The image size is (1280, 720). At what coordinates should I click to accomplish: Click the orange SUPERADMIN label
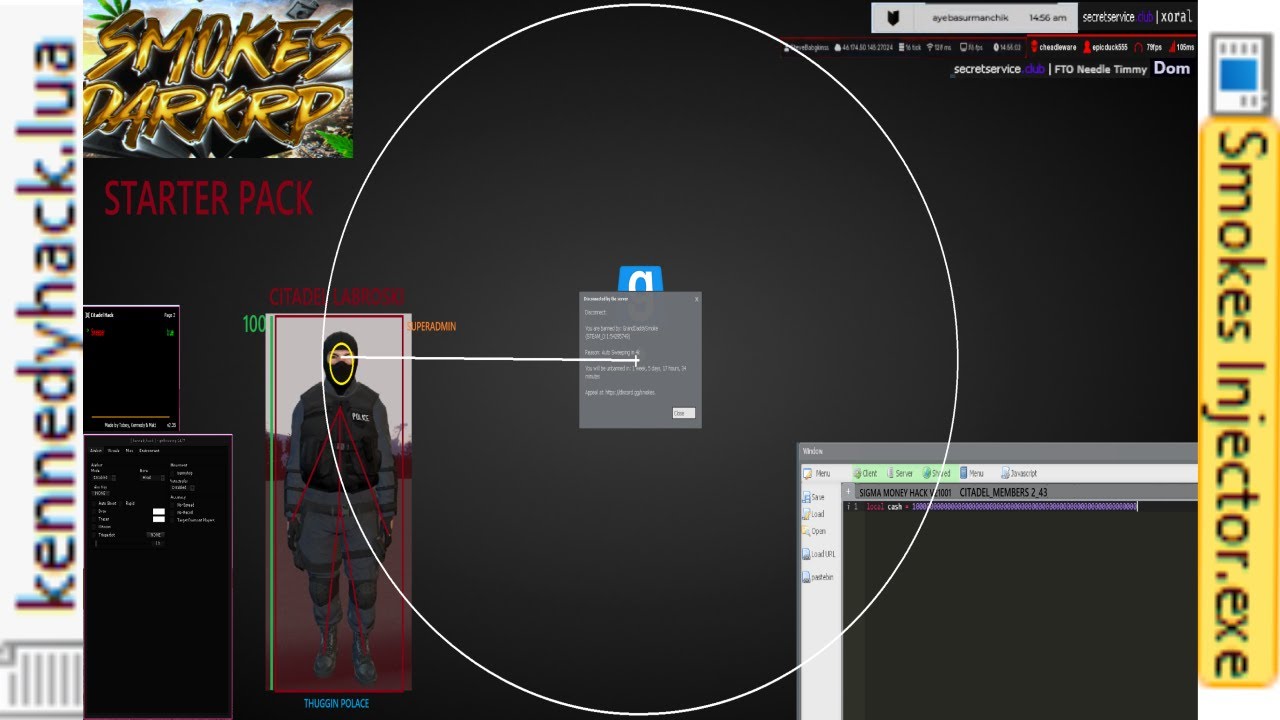pyautogui.click(x=431, y=327)
